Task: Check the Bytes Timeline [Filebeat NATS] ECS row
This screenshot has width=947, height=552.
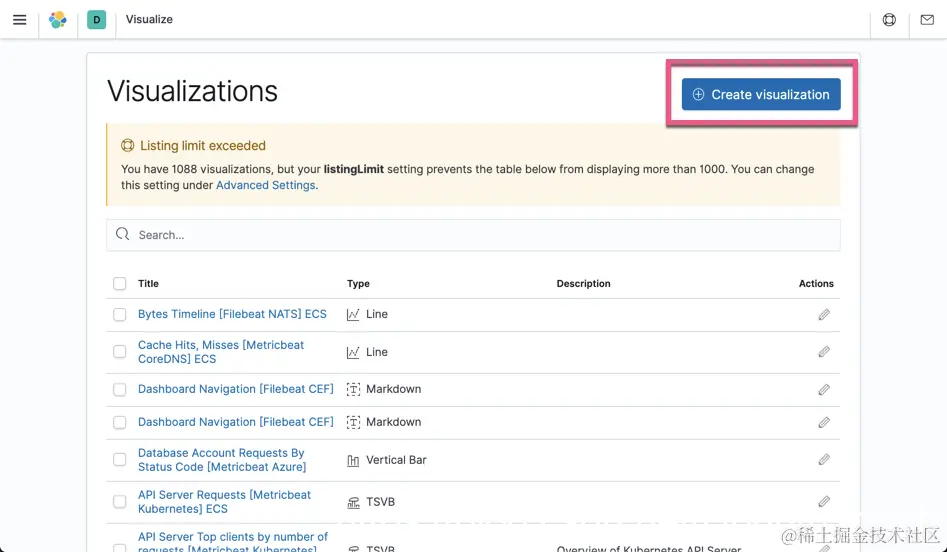Action: click(120, 315)
